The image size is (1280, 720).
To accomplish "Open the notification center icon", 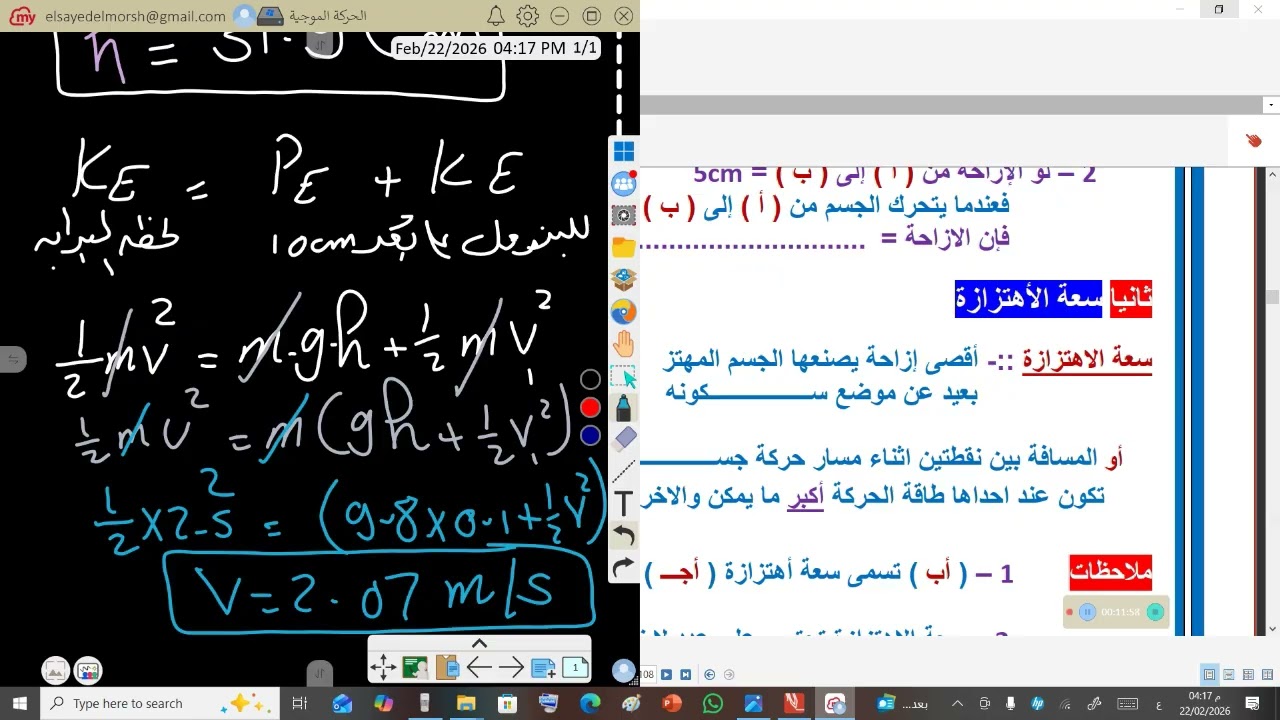I will coord(1252,704).
